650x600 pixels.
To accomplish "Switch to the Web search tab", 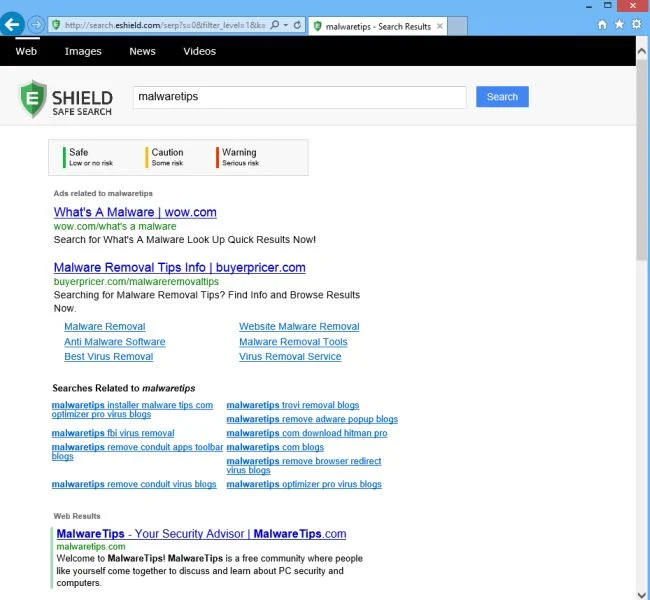I will [x=26, y=51].
